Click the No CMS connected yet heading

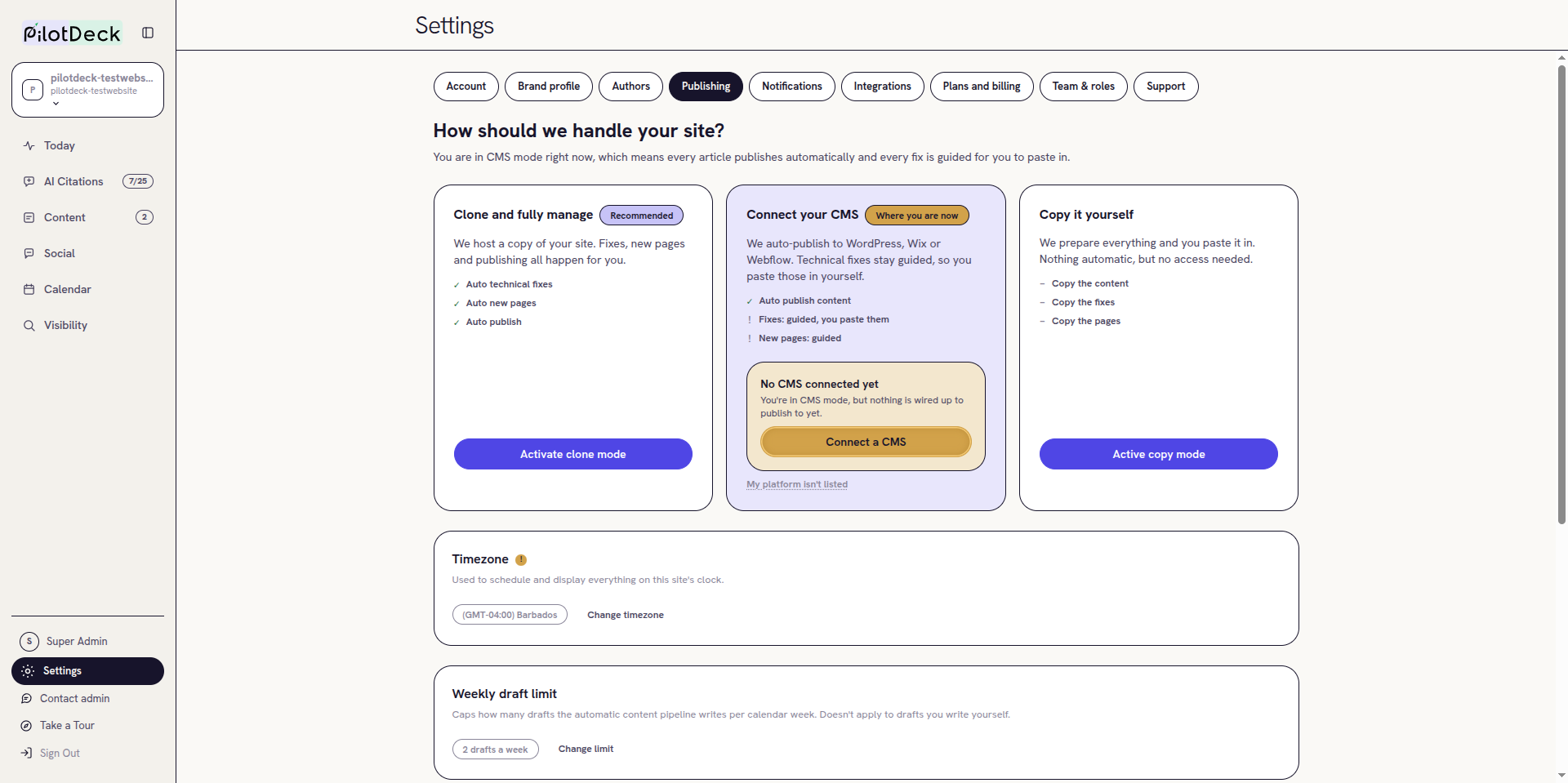coord(819,384)
